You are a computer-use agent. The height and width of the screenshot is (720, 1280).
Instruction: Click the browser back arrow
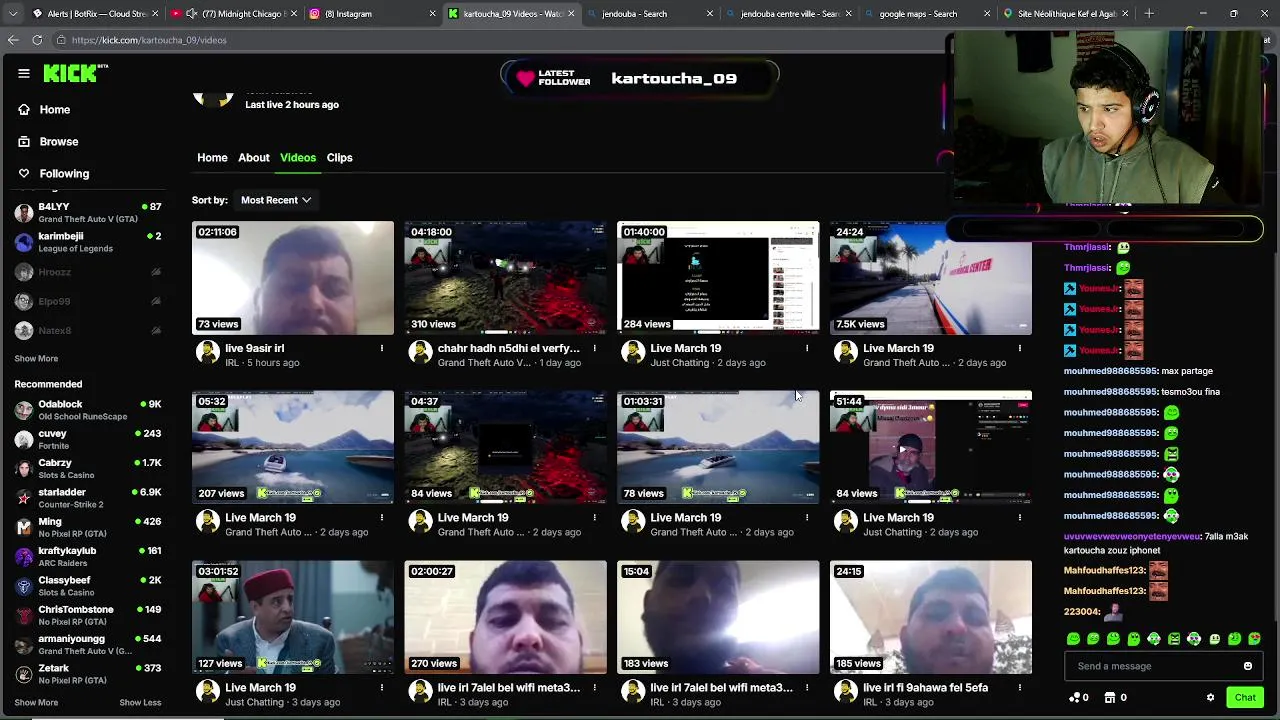tap(13, 40)
